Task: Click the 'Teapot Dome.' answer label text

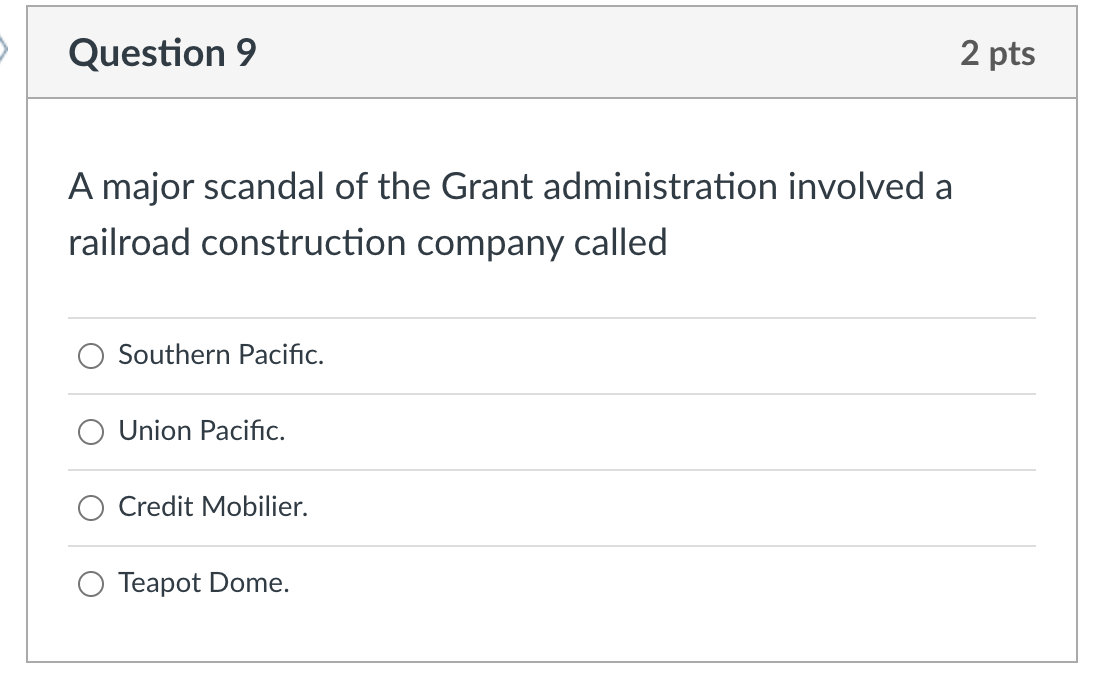Action: [x=204, y=583]
